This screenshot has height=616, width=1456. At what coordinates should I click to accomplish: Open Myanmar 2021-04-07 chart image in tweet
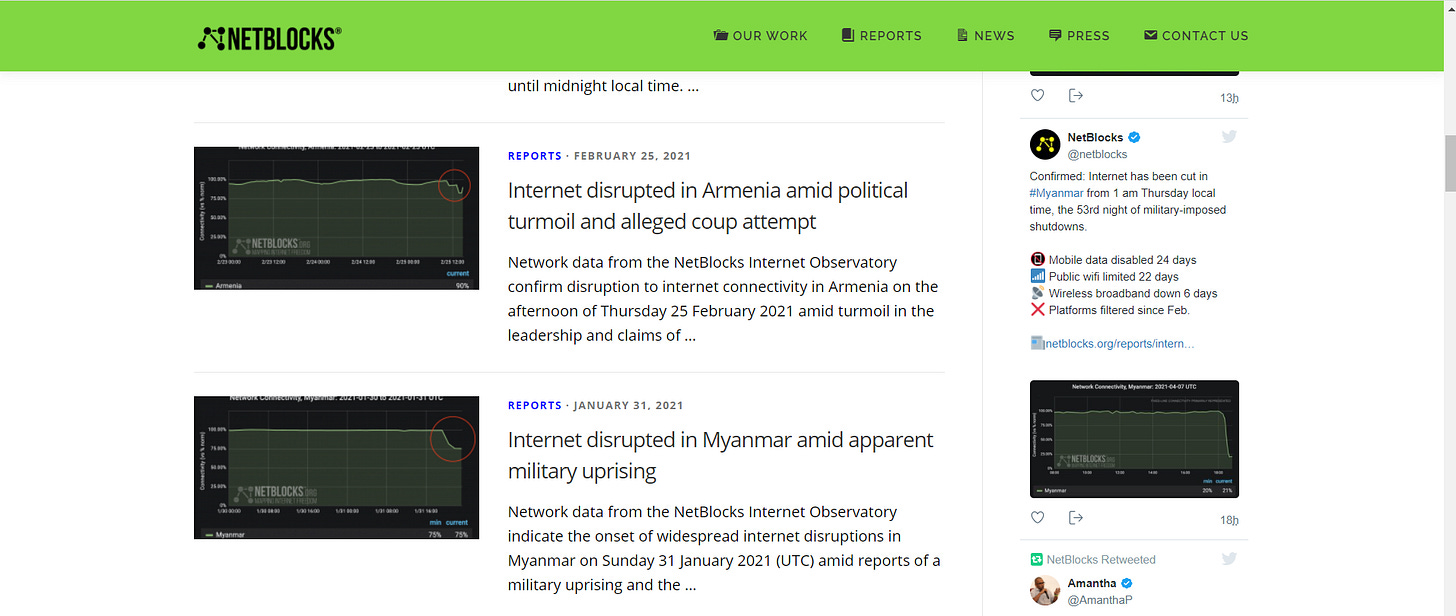click(x=1134, y=439)
